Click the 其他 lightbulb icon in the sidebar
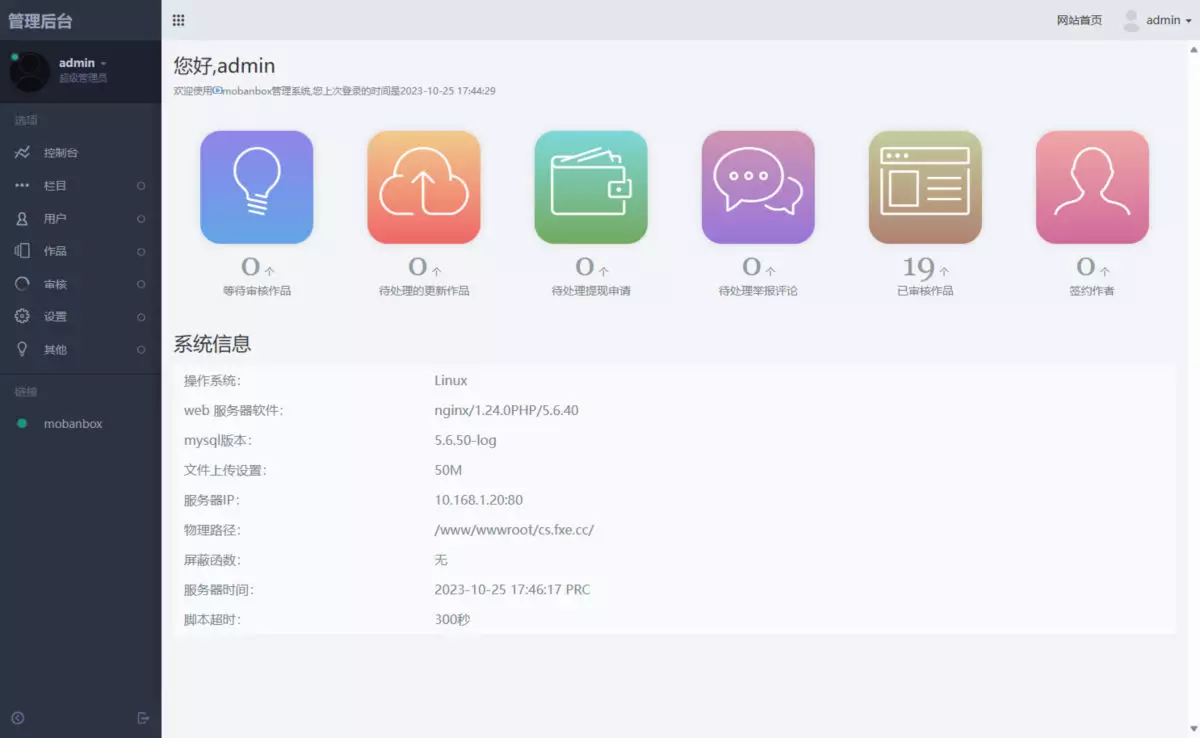 pyautogui.click(x=22, y=349)
